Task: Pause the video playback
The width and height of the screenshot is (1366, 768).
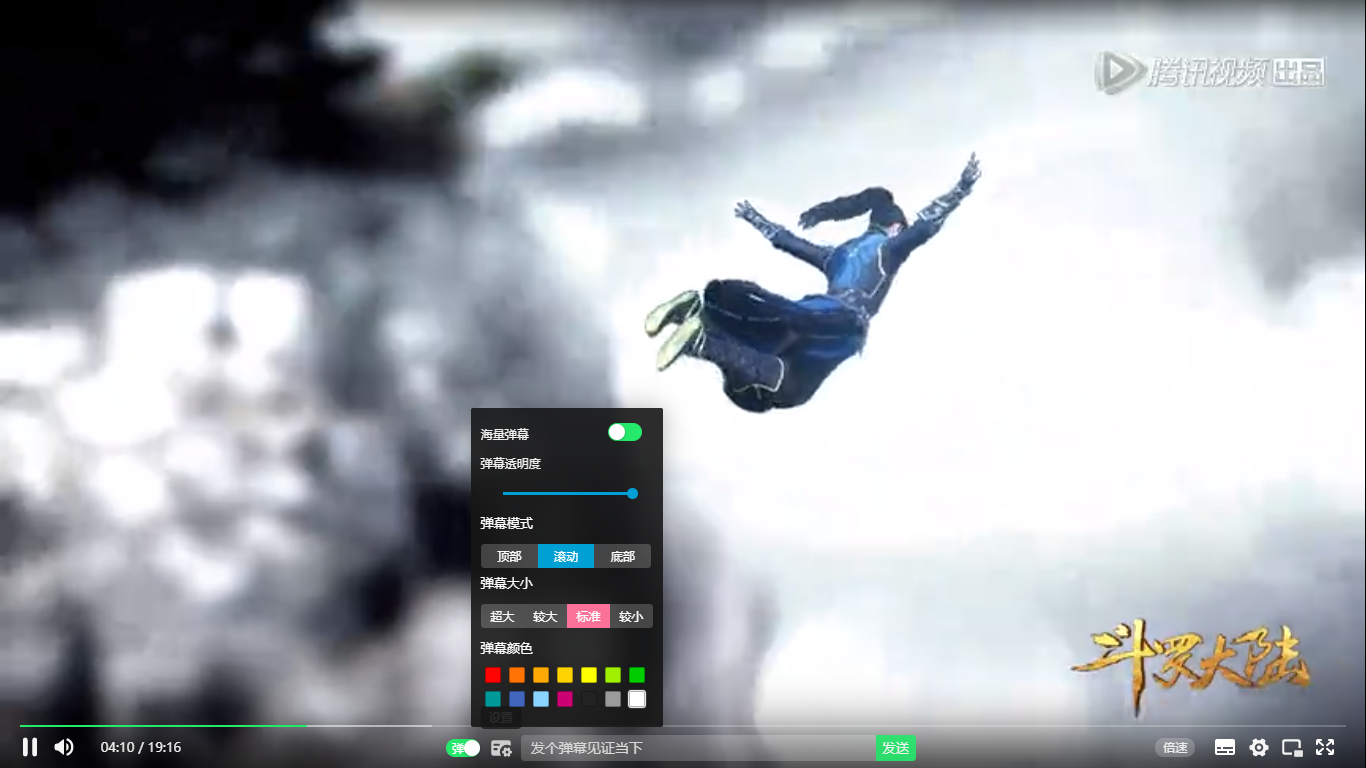Action: 30,747
